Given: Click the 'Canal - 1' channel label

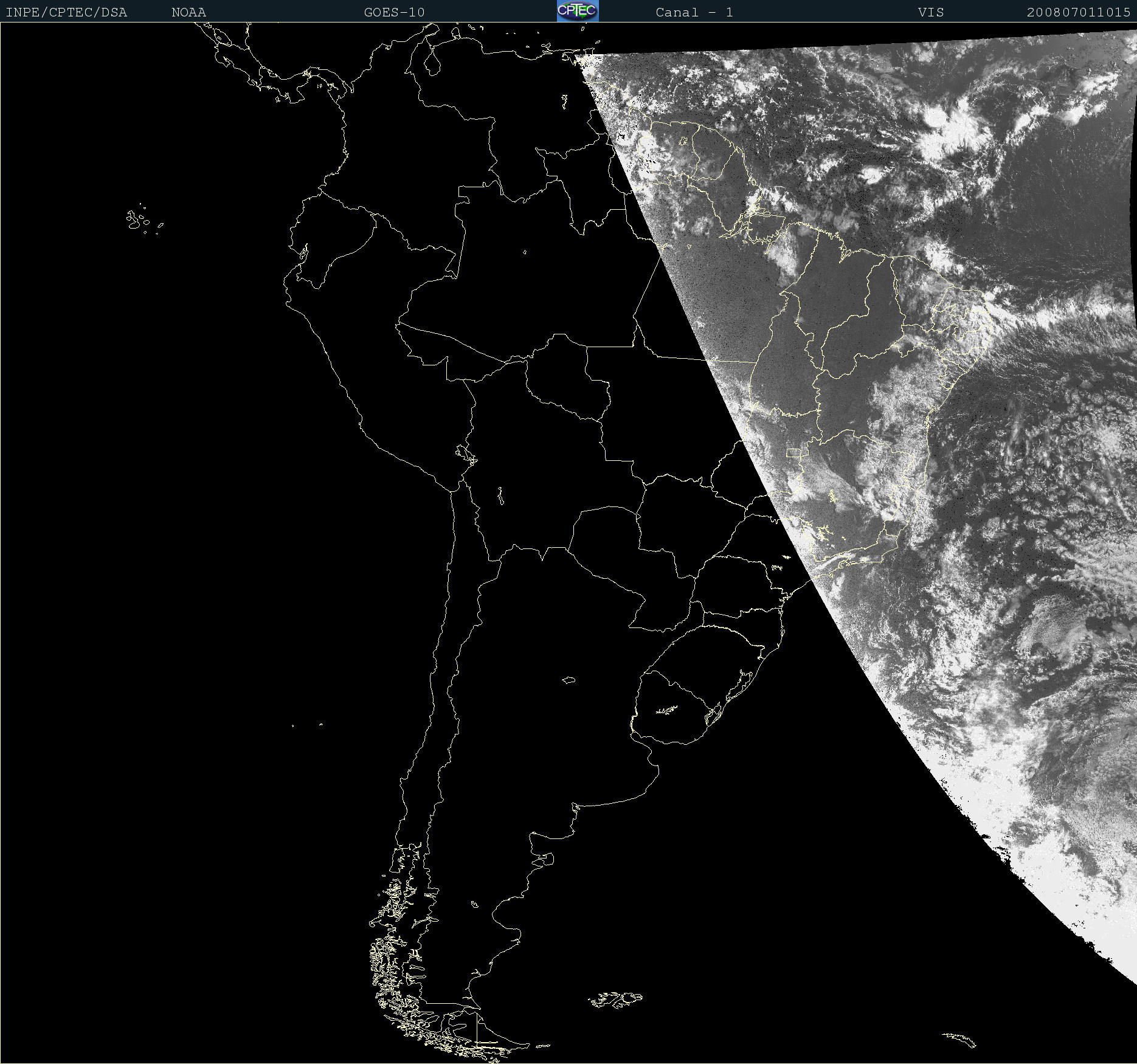Looking at the screenshot, I should coord(694,12).
